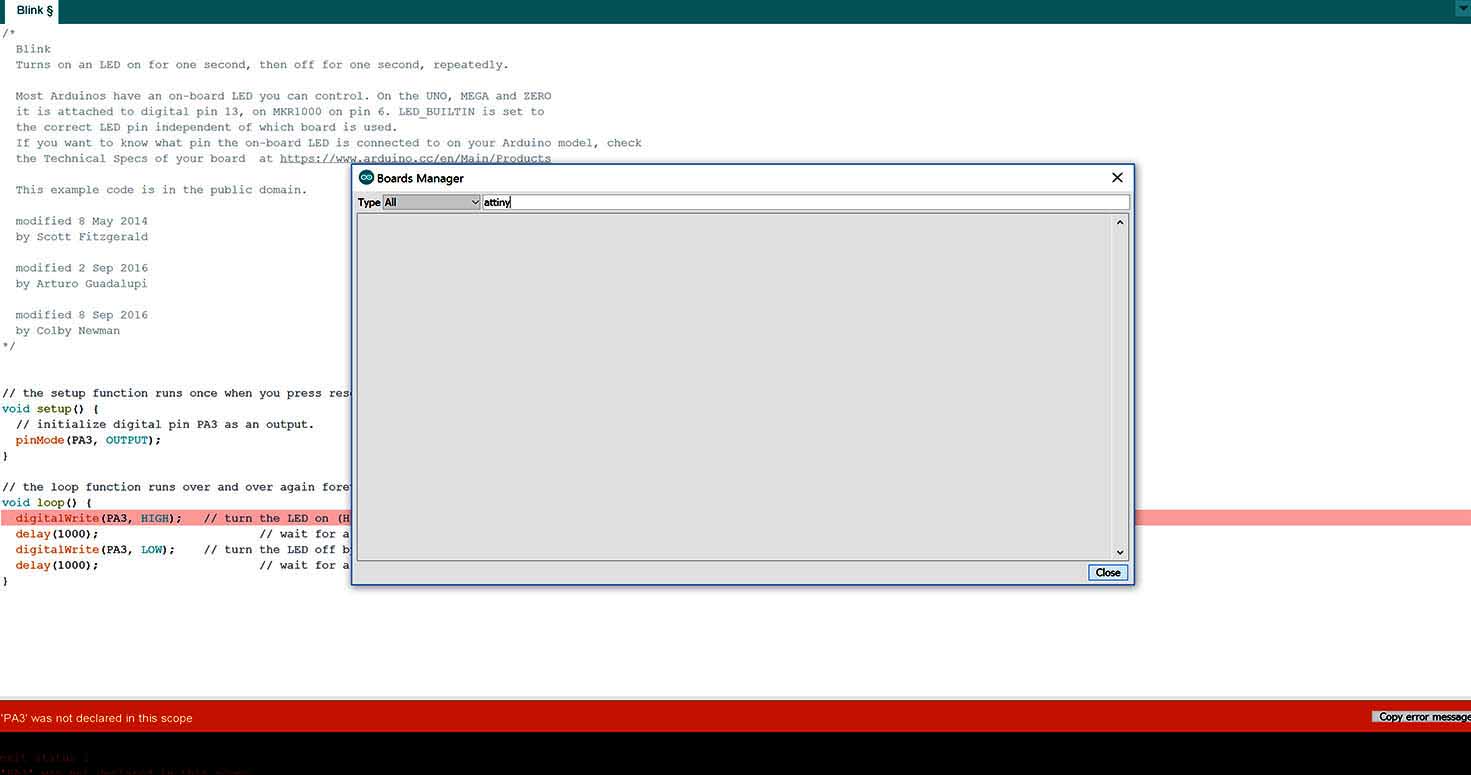1471x775 pixels.
Task: Open the tab menu arrow at the top right
Action: point(1461,8)
